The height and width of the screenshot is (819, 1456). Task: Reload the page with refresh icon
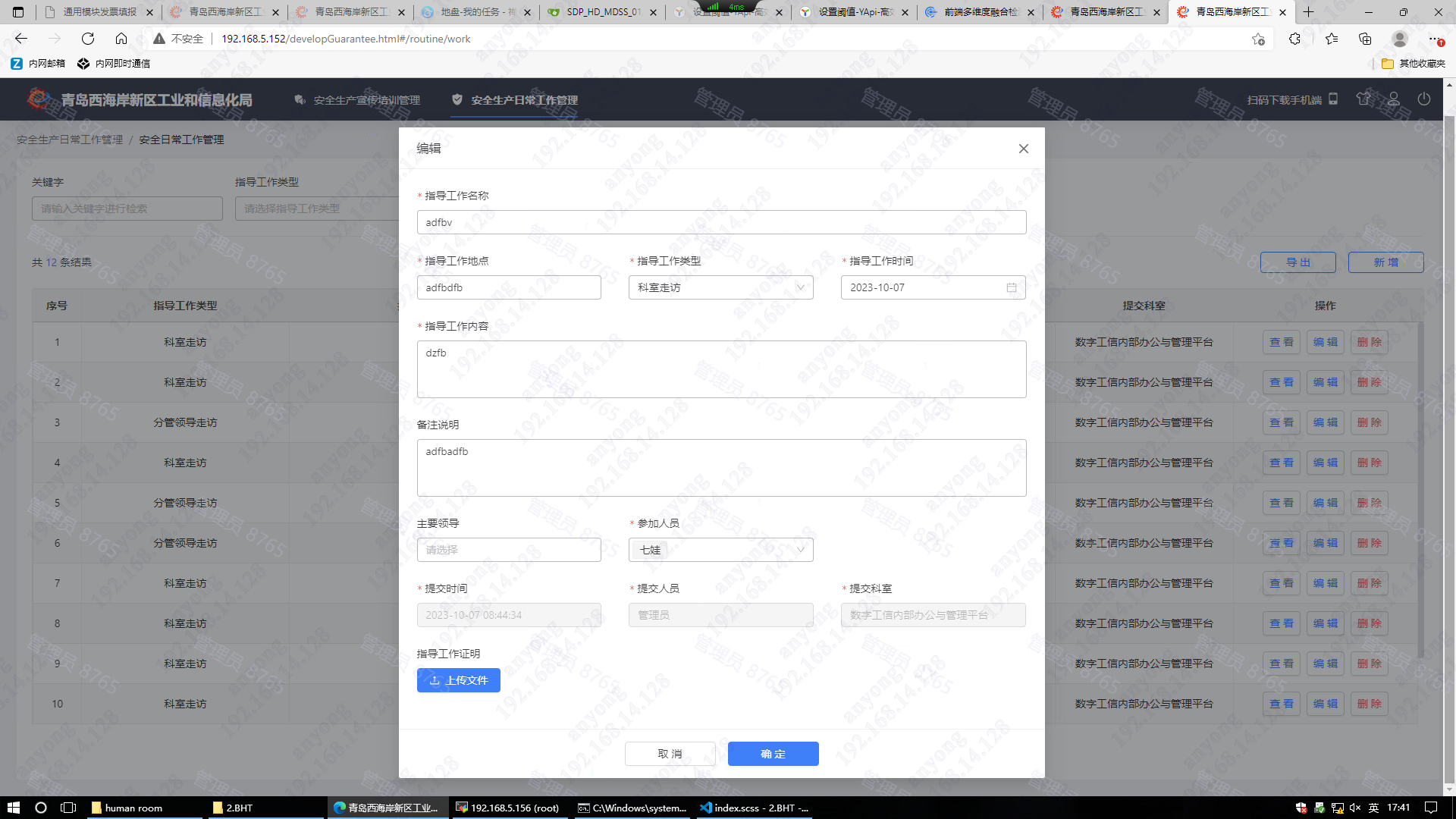[x=88, y=39]
